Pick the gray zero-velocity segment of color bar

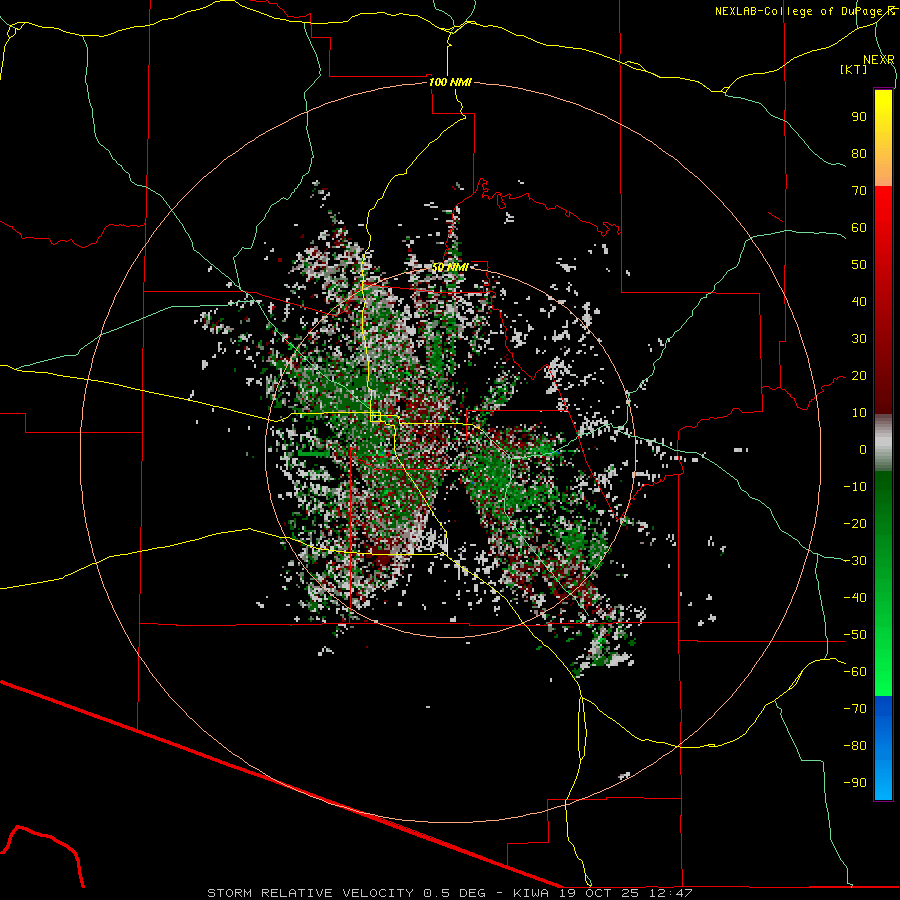[883, 443]
